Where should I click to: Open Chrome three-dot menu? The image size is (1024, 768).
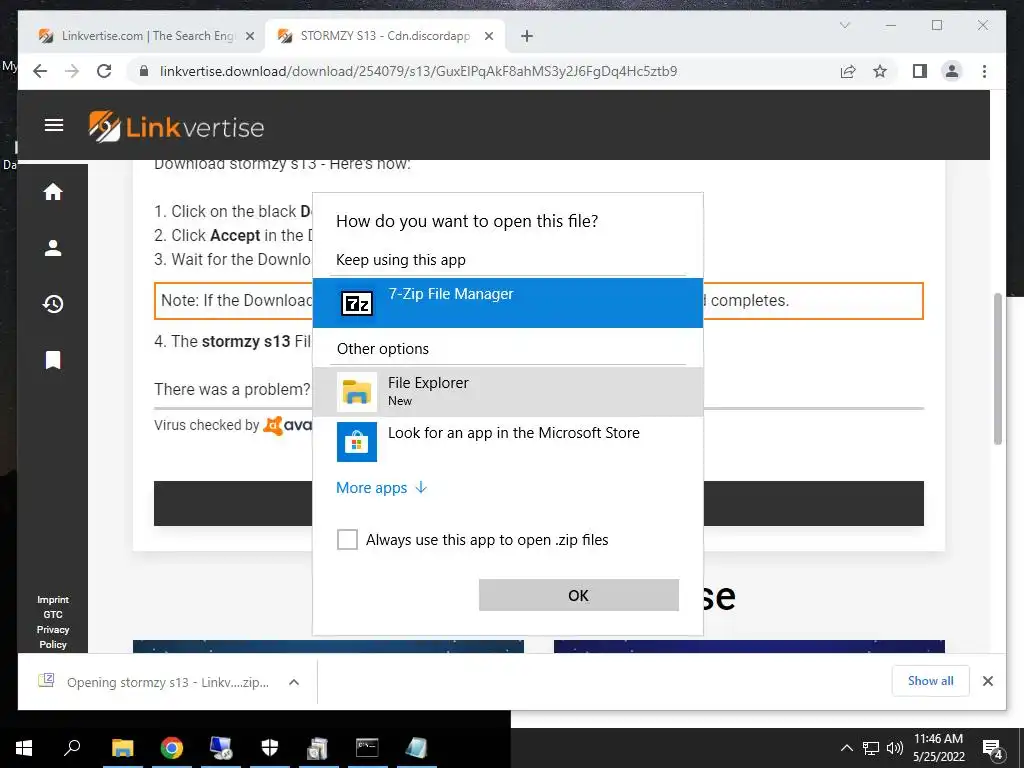984,71
